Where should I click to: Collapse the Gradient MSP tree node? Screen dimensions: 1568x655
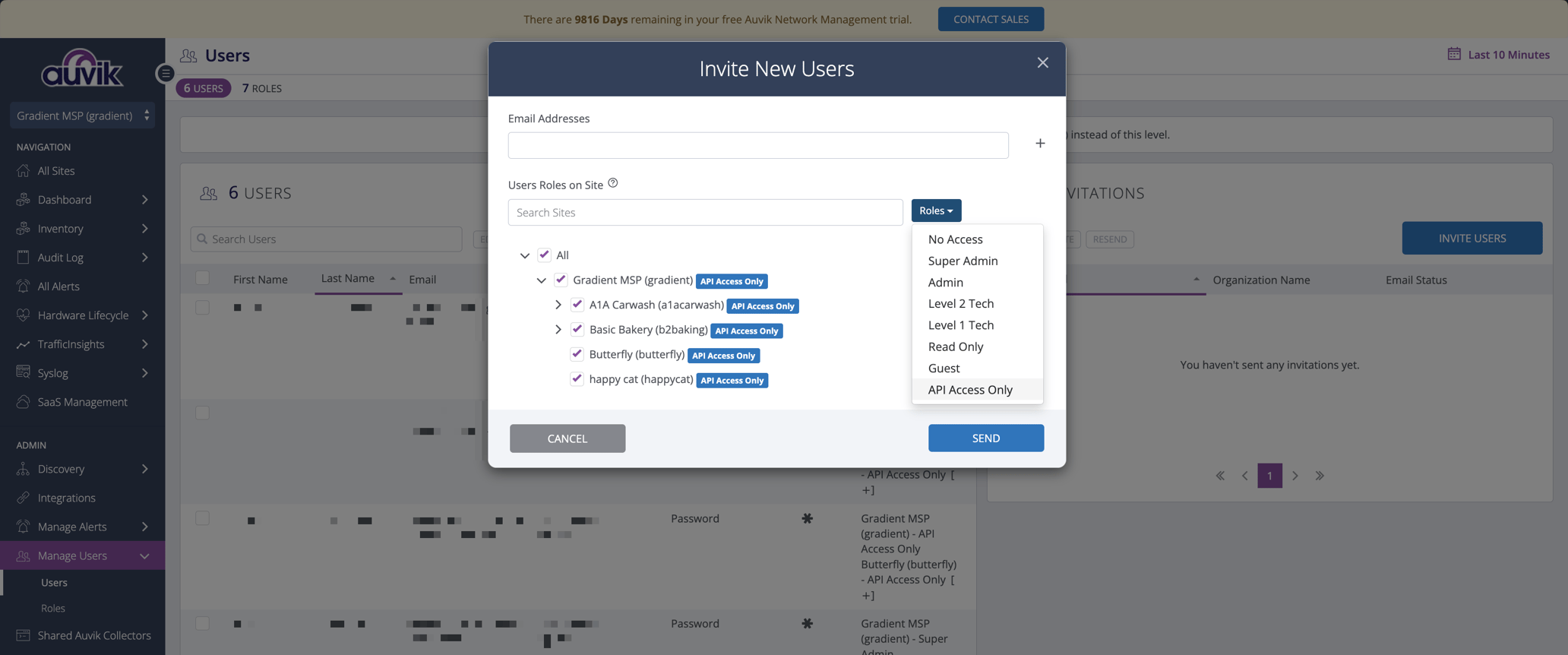[541, 280]
